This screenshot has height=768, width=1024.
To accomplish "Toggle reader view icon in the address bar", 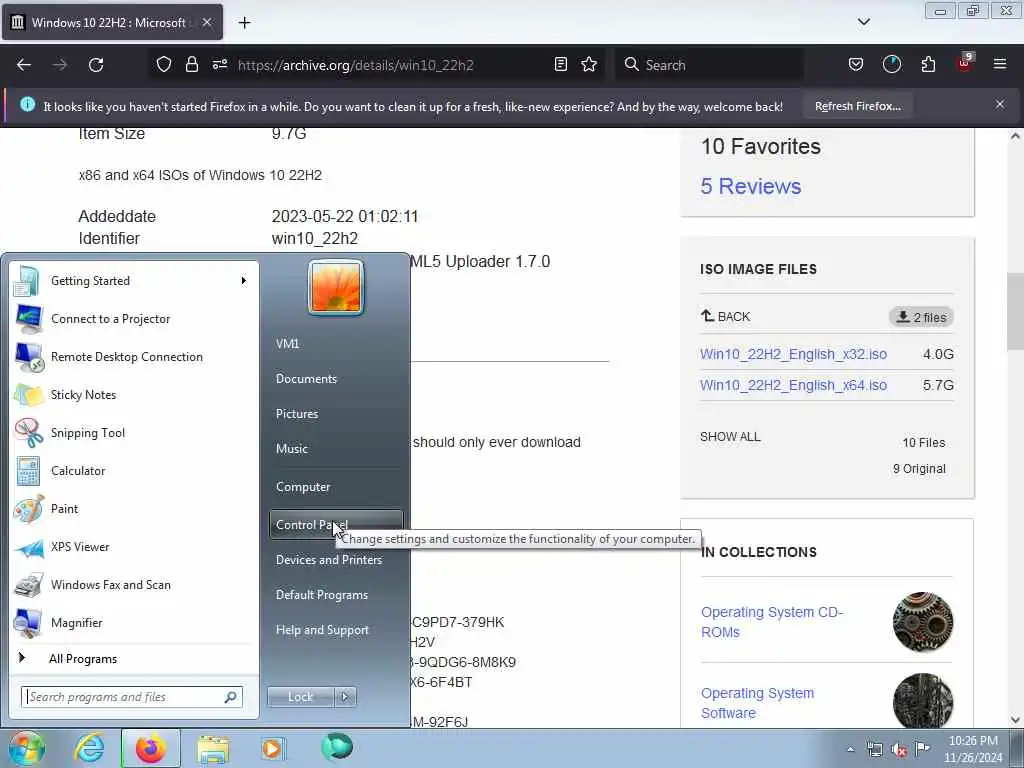I will 560,65.
